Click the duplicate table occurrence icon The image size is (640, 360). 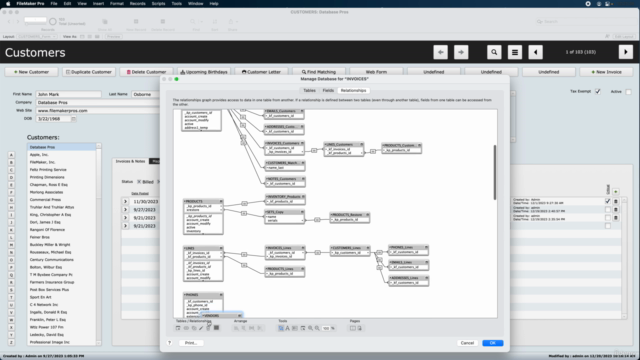194,328
